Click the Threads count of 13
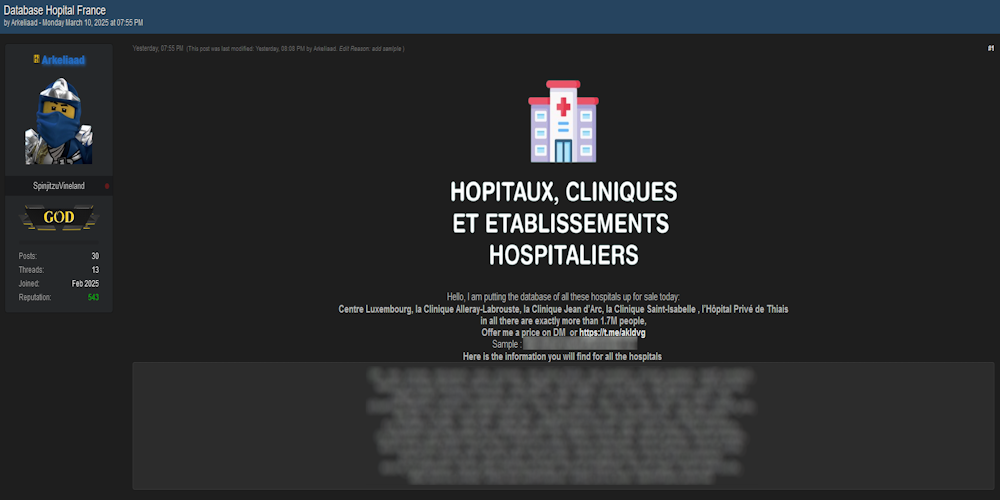Viewport: 1000px width, 500px height. (94, 270)
